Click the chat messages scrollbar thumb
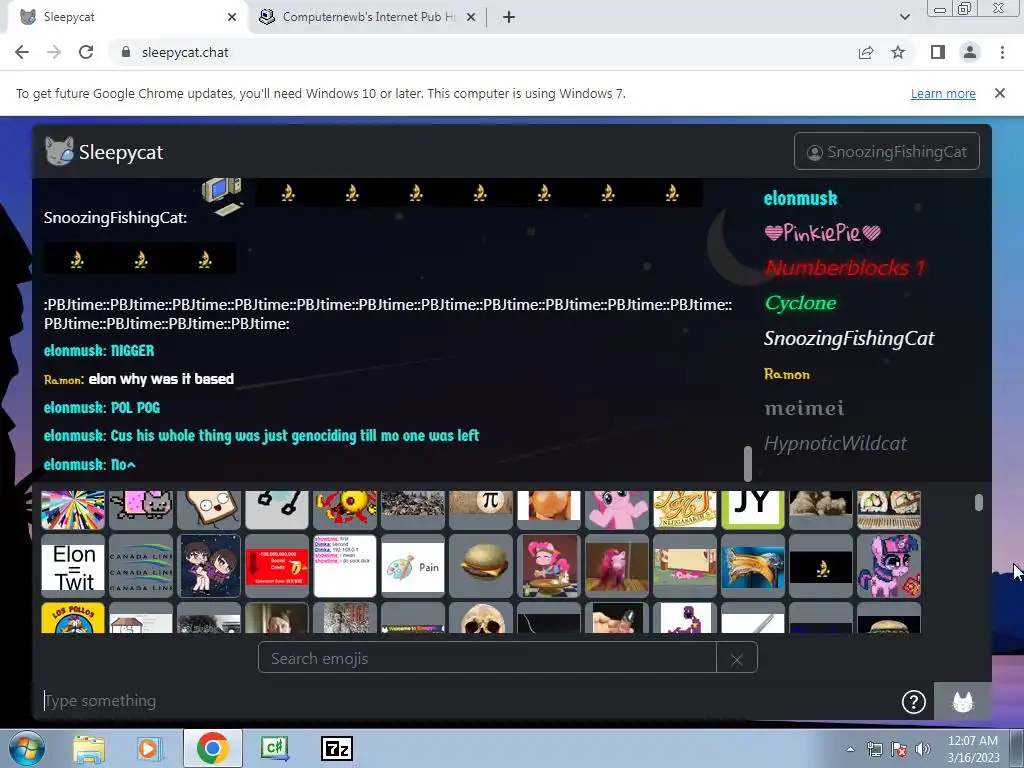This screenshot has width=1024, height=768. (748, 463)
